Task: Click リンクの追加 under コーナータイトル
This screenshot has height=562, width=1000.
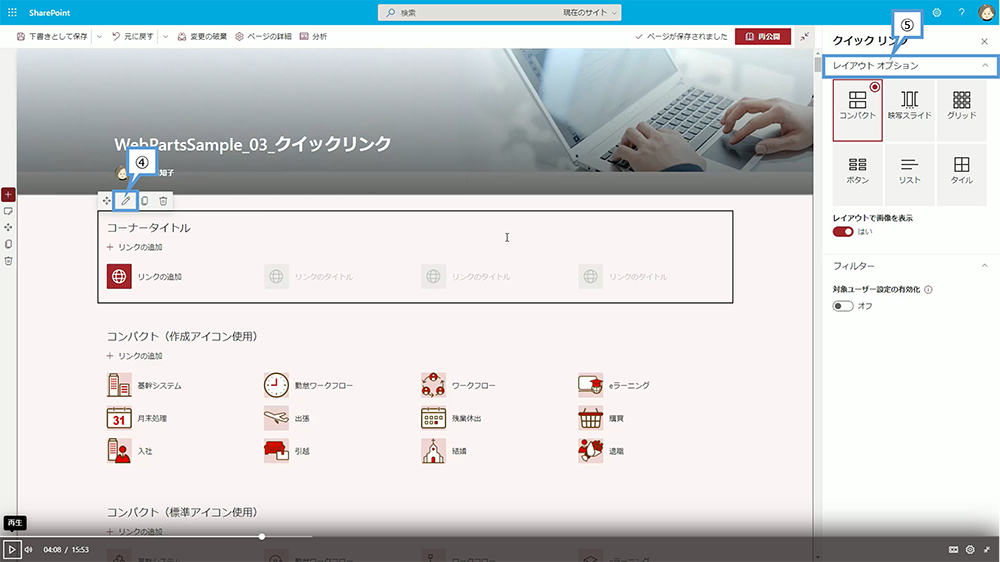Action: (135, 247)
